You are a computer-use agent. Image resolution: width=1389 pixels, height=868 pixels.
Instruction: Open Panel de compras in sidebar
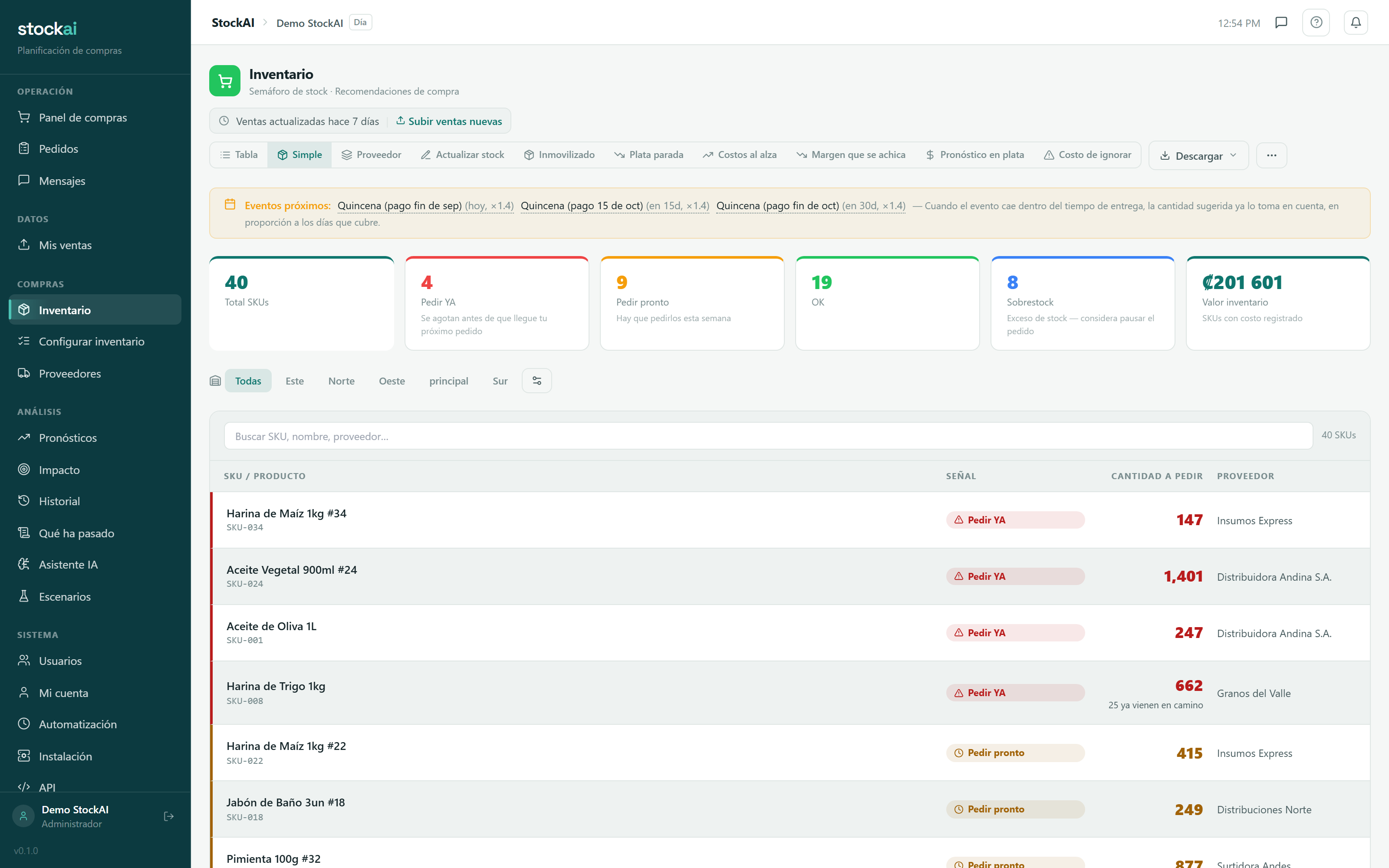[x=95, y=117]
